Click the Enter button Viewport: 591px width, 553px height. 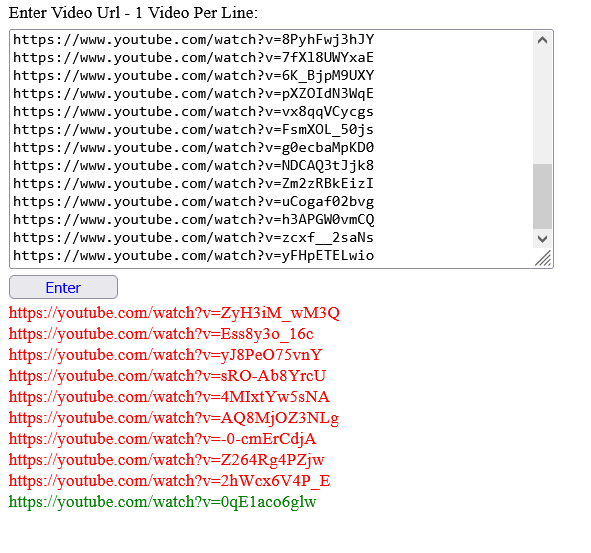63,287
